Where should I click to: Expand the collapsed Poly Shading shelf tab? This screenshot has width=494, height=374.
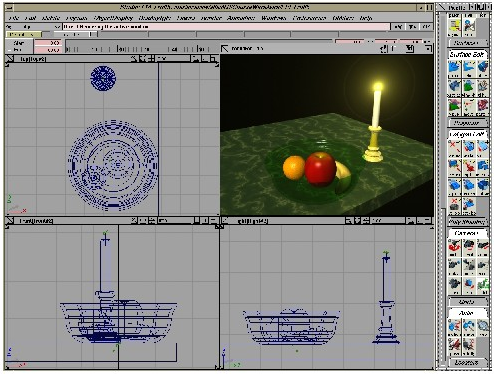point(467,222)
